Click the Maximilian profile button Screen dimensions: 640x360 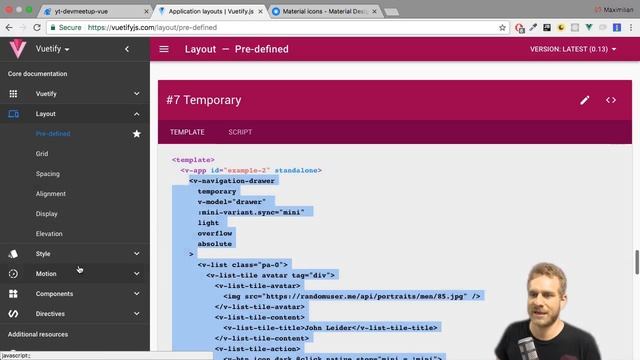click(613, 9)
